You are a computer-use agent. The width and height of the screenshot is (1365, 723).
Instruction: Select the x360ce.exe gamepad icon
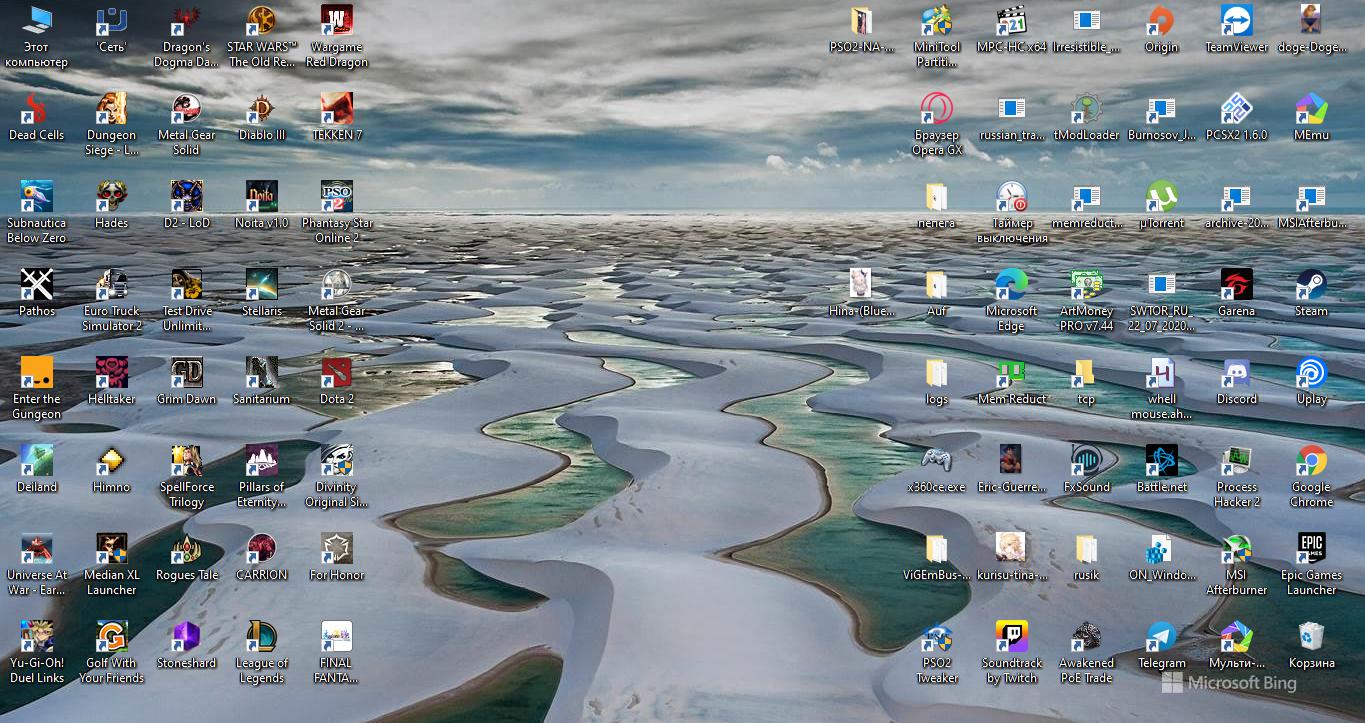(x=937, y=469)
